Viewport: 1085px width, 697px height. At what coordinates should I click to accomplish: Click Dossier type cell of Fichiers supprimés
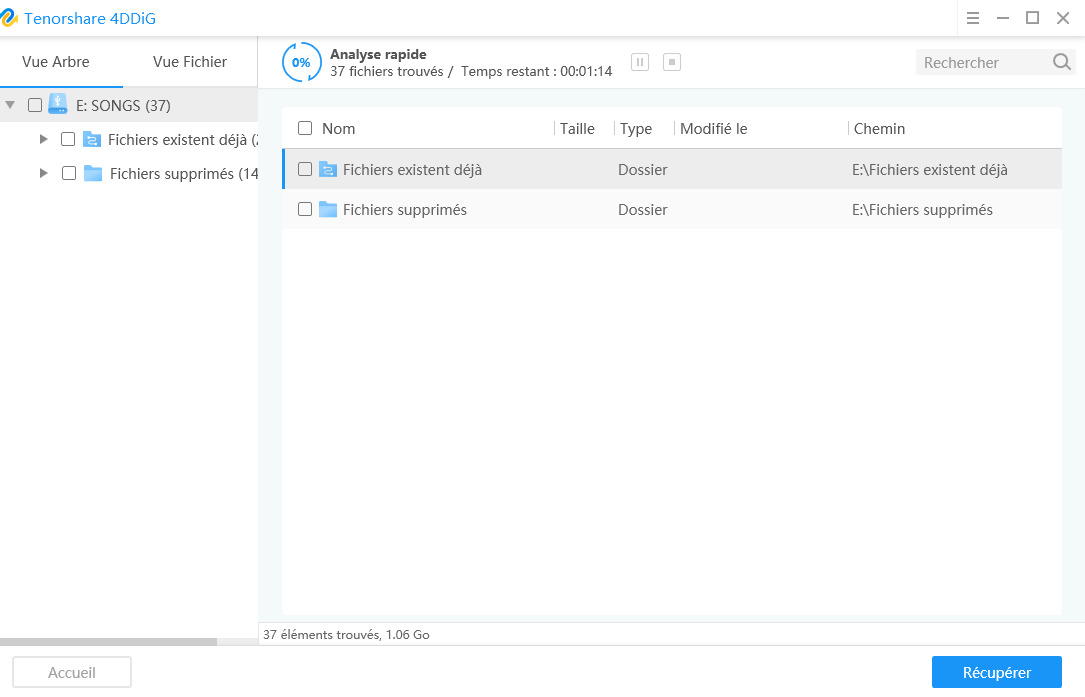[x=642, y=210]
